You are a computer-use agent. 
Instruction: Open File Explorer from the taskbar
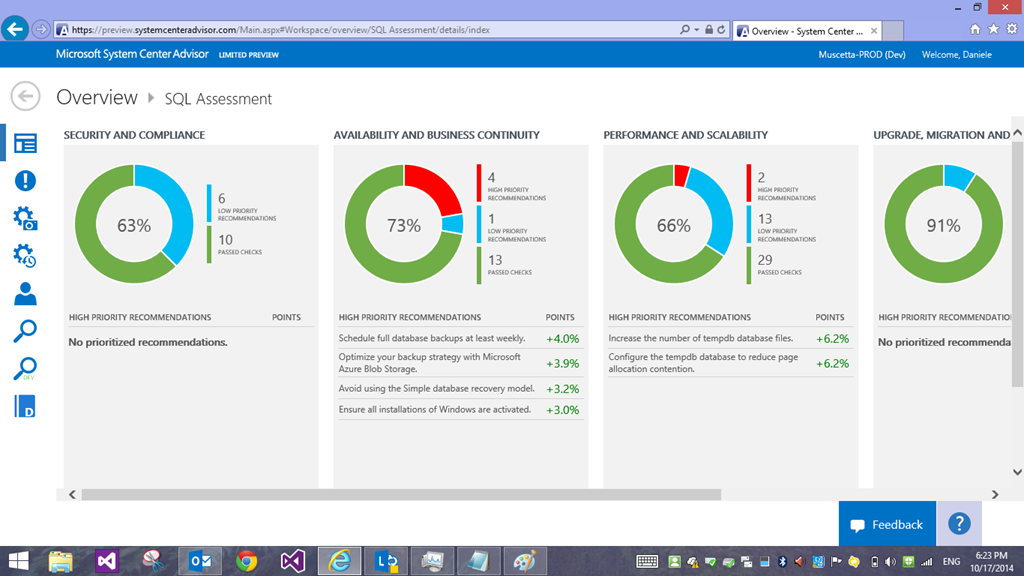click(61, 561)
